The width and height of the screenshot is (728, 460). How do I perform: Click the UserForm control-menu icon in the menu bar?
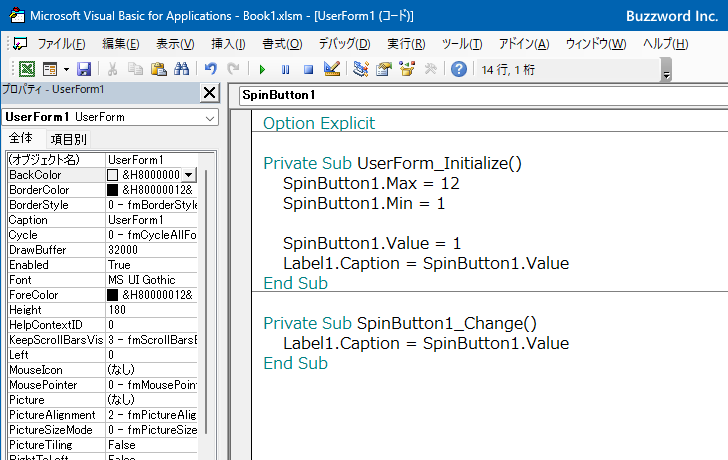click(20, 44)
